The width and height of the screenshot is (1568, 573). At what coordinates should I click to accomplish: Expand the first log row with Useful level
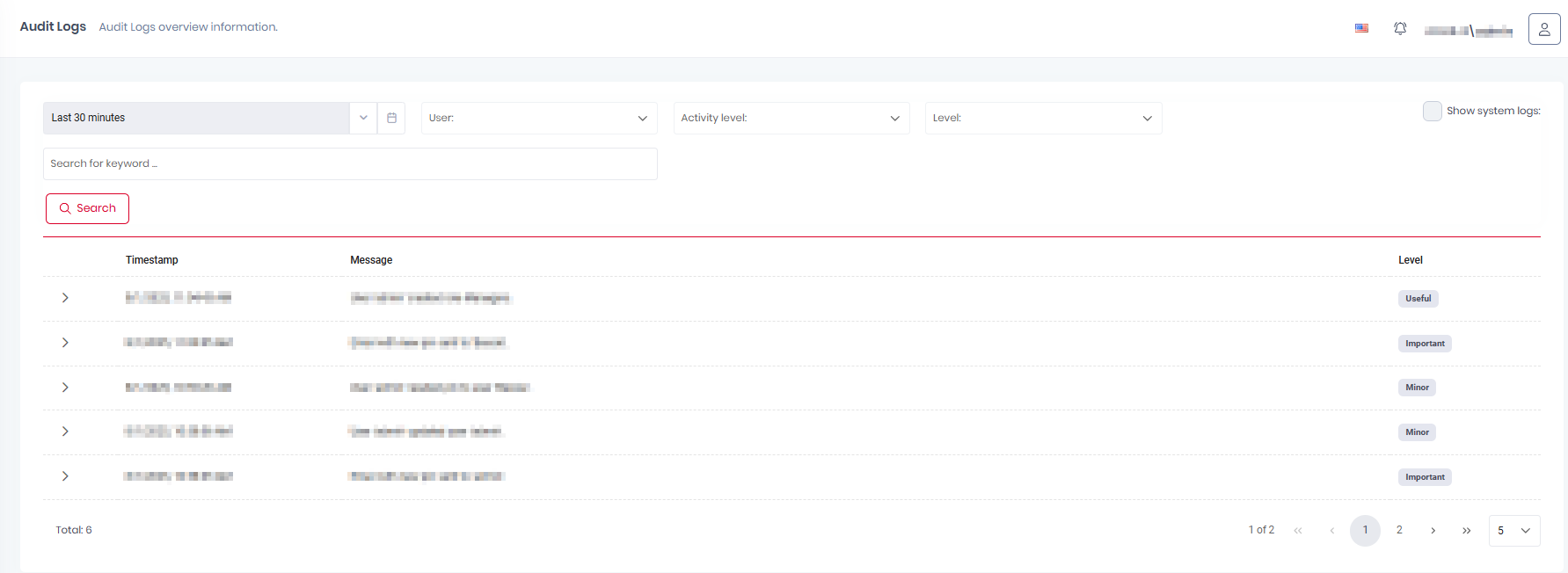pos(65,298)
